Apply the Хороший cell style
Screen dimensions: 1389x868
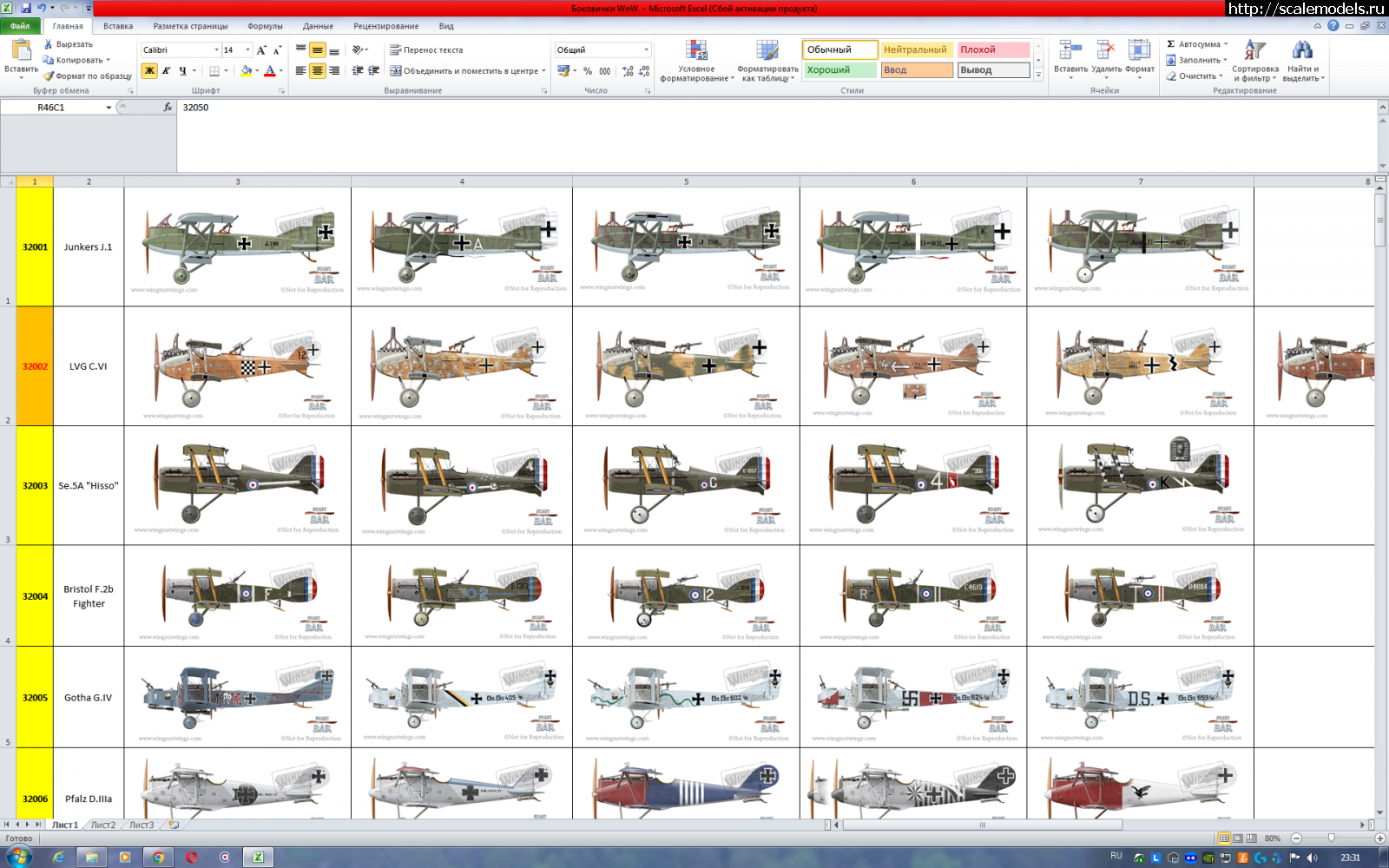pyautogui.click(x=839, y=70)
